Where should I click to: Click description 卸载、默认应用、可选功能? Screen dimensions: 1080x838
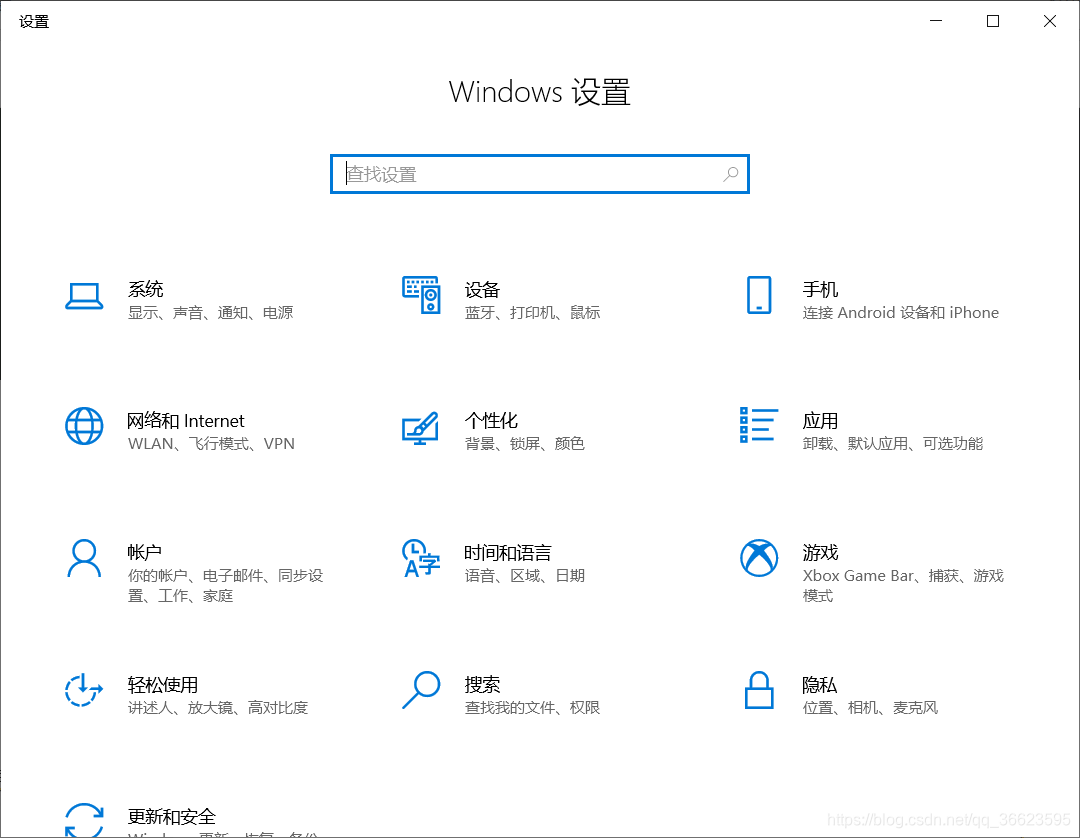893,443
